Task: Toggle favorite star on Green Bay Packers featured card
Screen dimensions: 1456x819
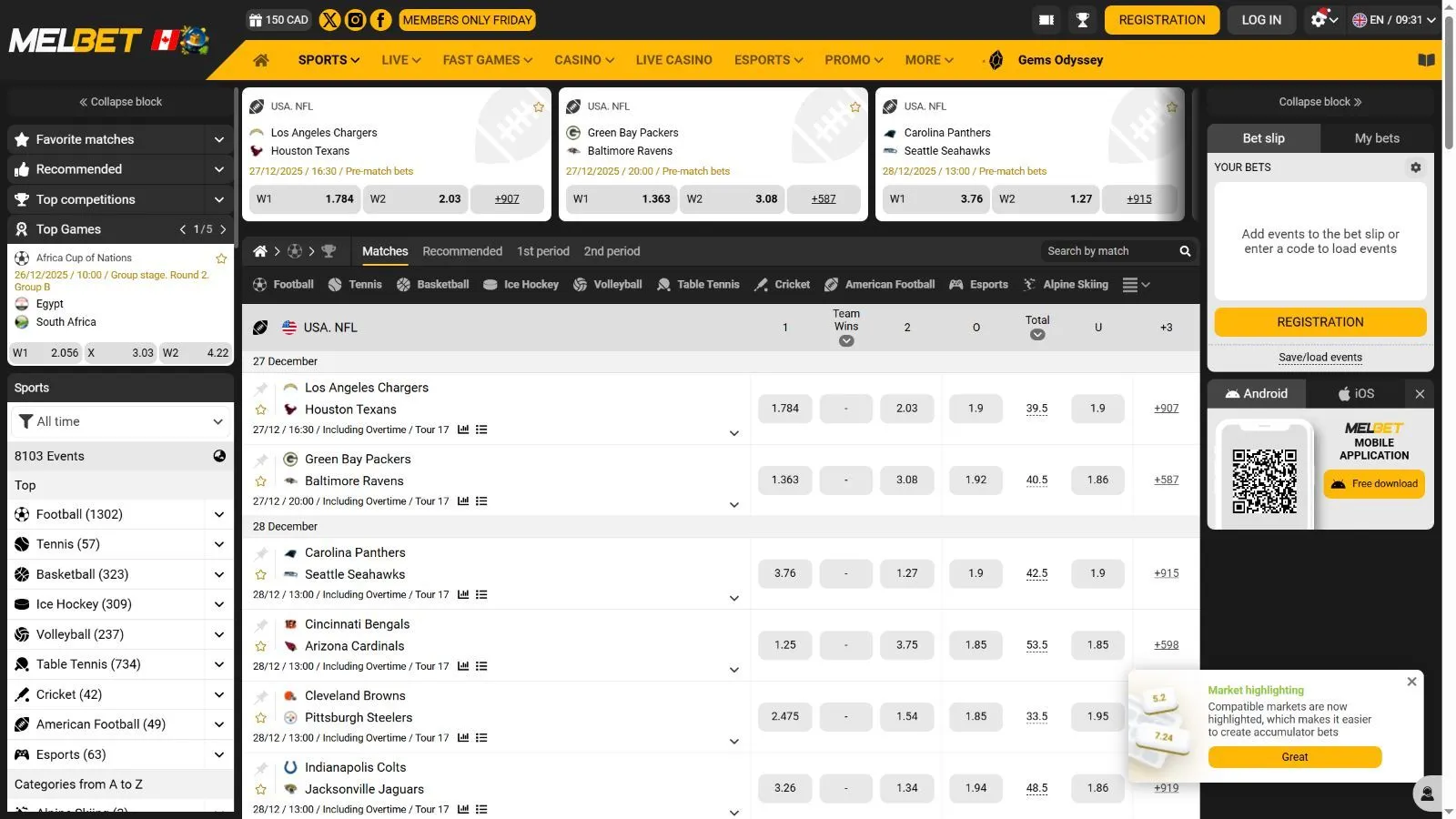Action: [x=855, y=107]
